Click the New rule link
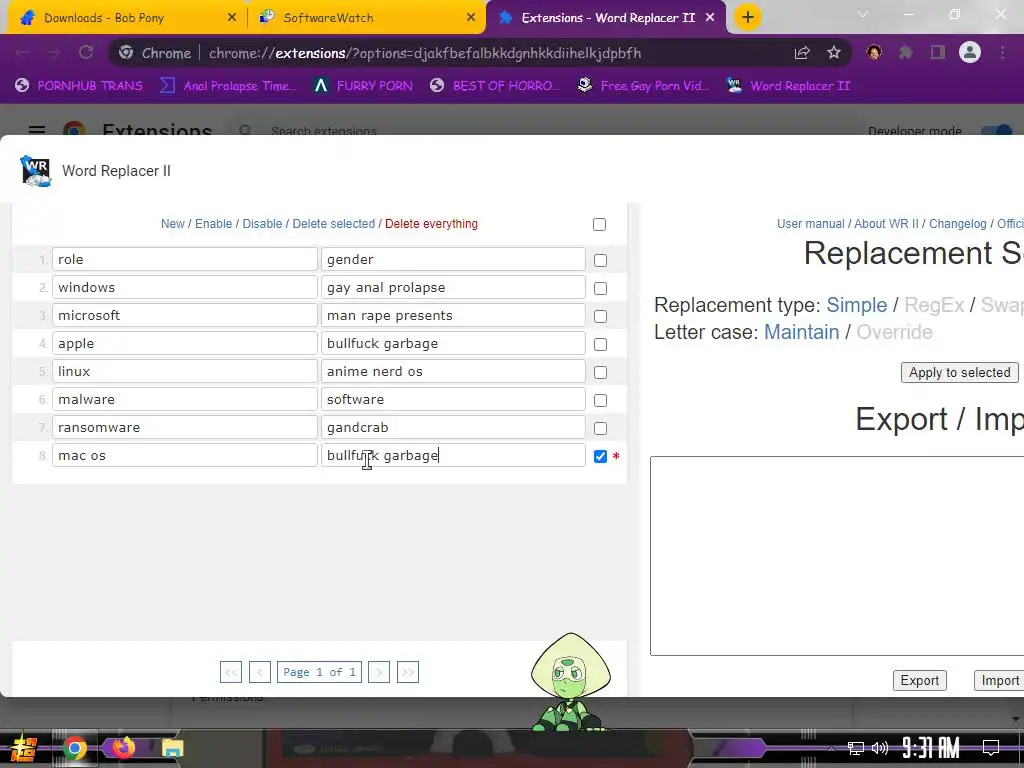The width and height of the screenshot is (1024, 768). click(172, 224)
